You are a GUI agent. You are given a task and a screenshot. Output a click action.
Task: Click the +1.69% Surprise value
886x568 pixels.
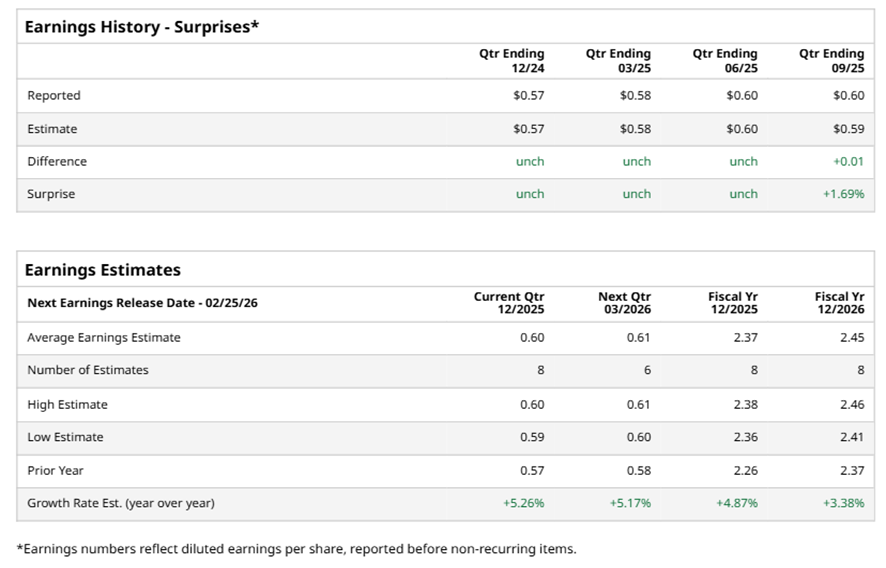[843, 194]
